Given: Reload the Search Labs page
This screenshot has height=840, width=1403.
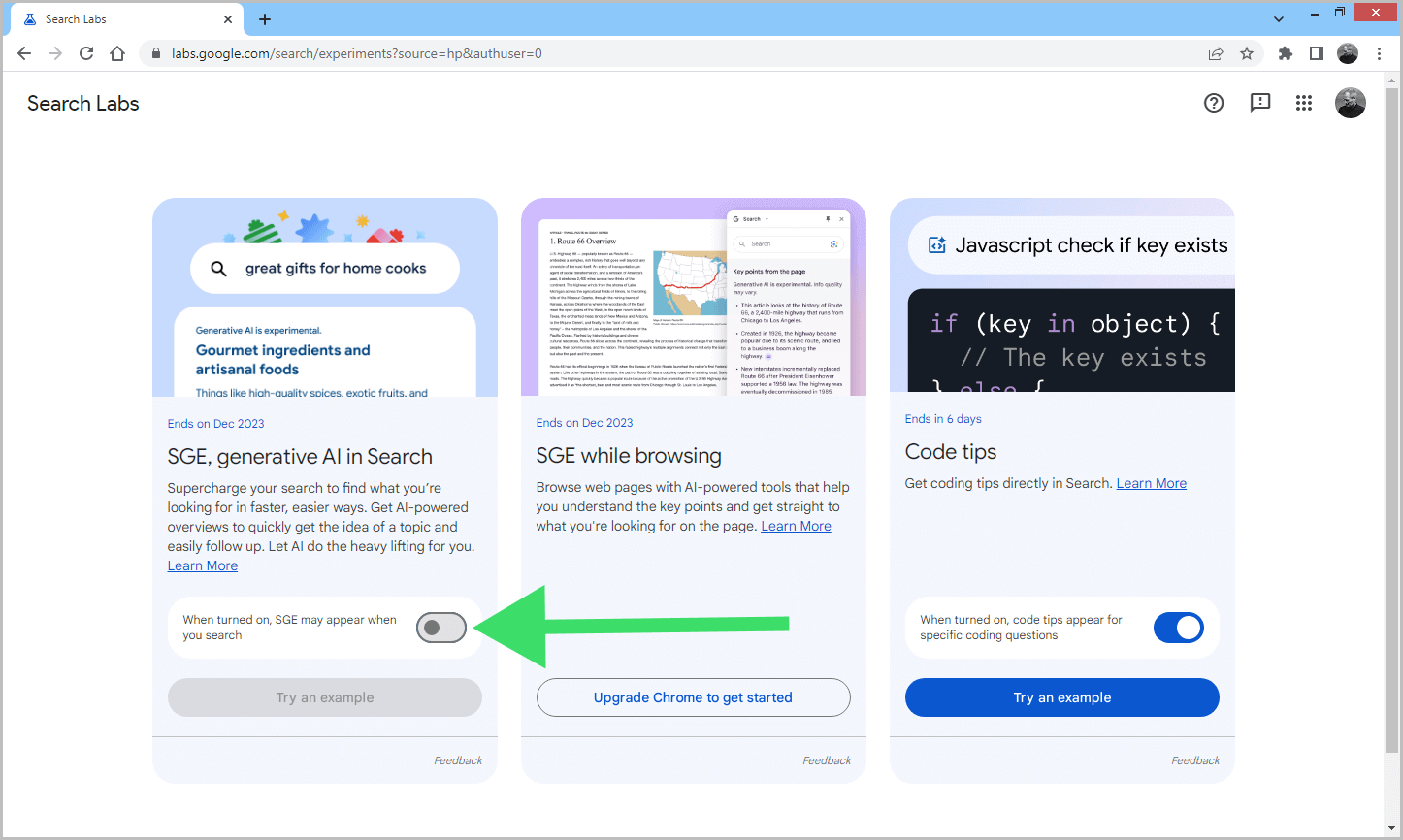Looking at the screenshot, I should [86, 54].
